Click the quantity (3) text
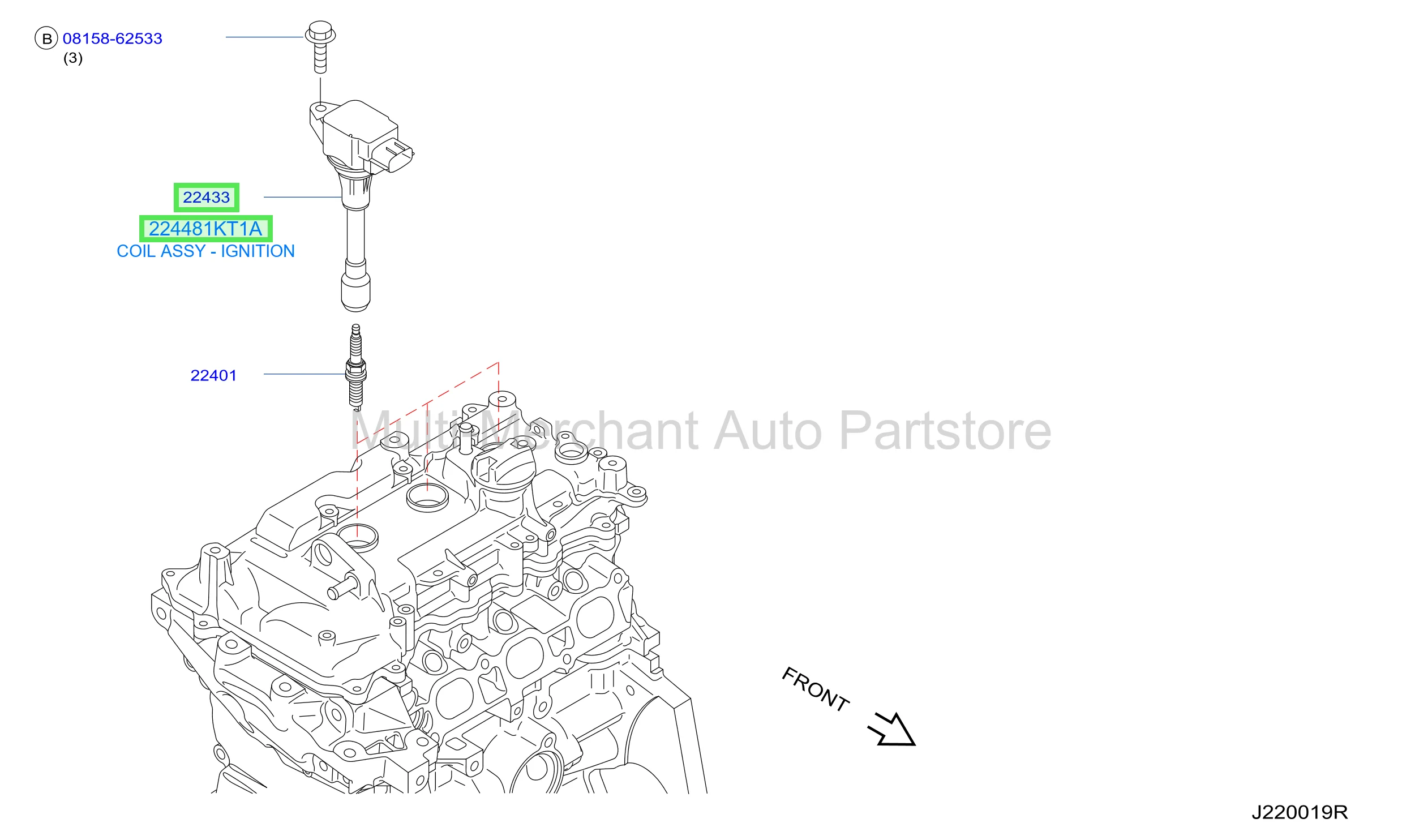The width and height of the screenshot is (1402, 840). coord(73,58)
